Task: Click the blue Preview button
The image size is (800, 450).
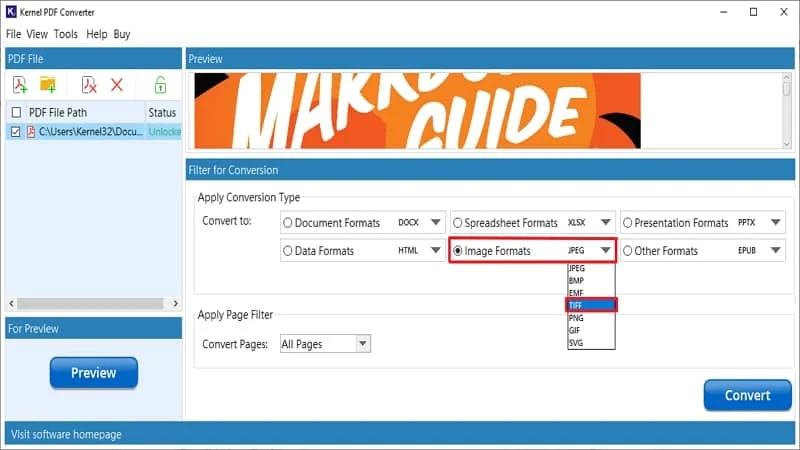Action: click(94, 373)
